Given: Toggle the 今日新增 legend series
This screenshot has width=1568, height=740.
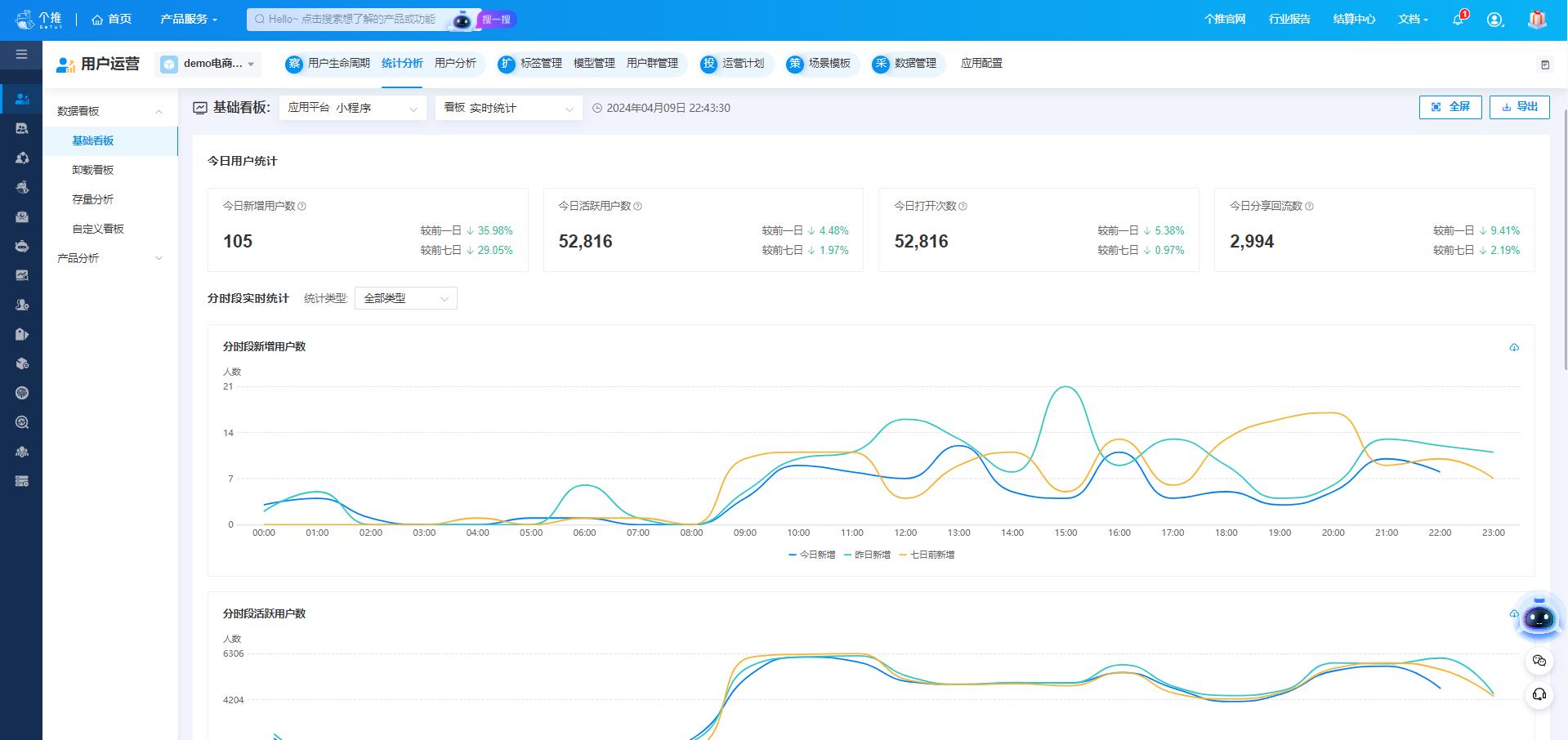Looking at the screenshot, I should [811, 555].
